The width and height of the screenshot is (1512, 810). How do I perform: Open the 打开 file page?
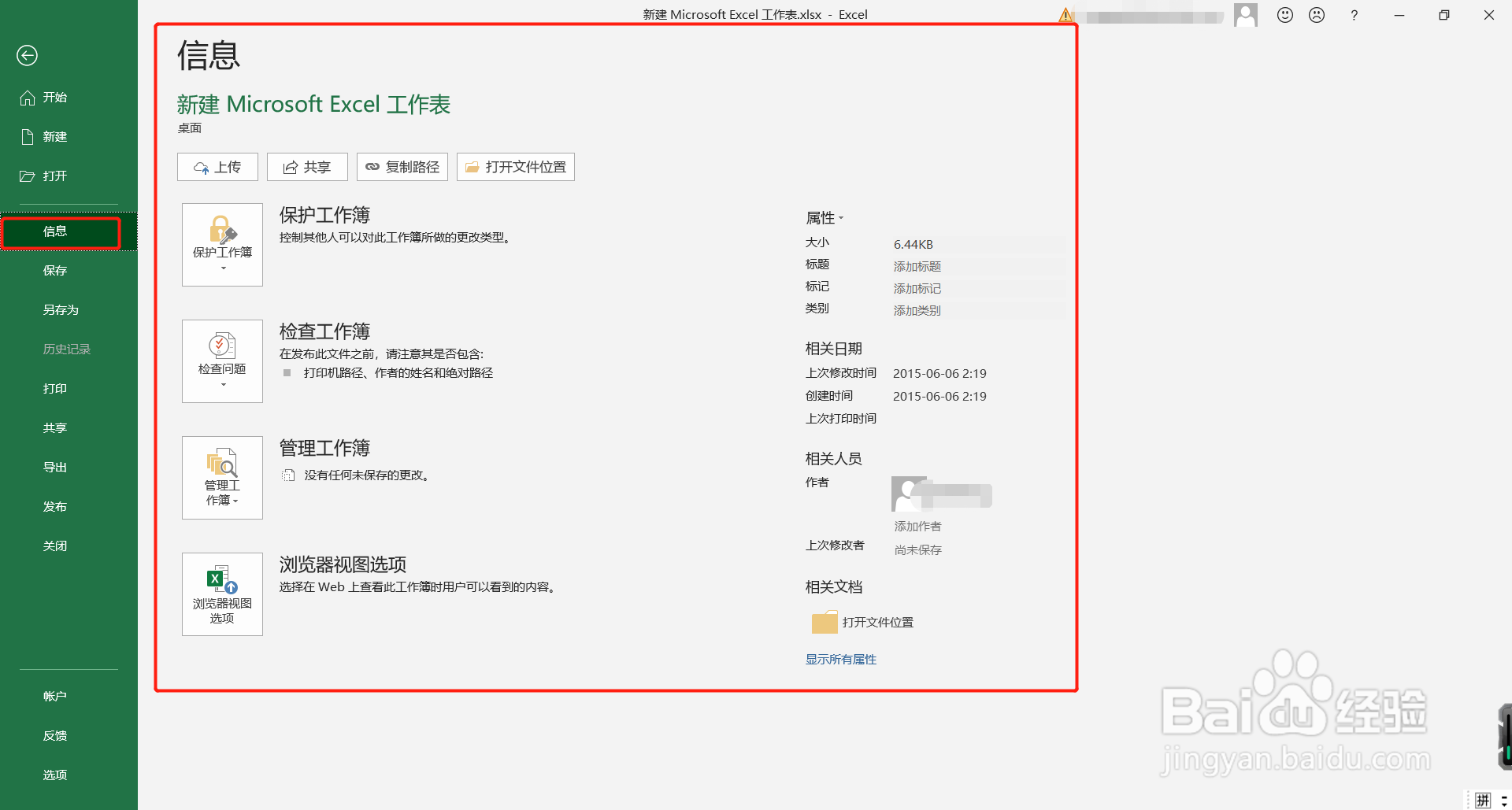click(x=69, y=176)
